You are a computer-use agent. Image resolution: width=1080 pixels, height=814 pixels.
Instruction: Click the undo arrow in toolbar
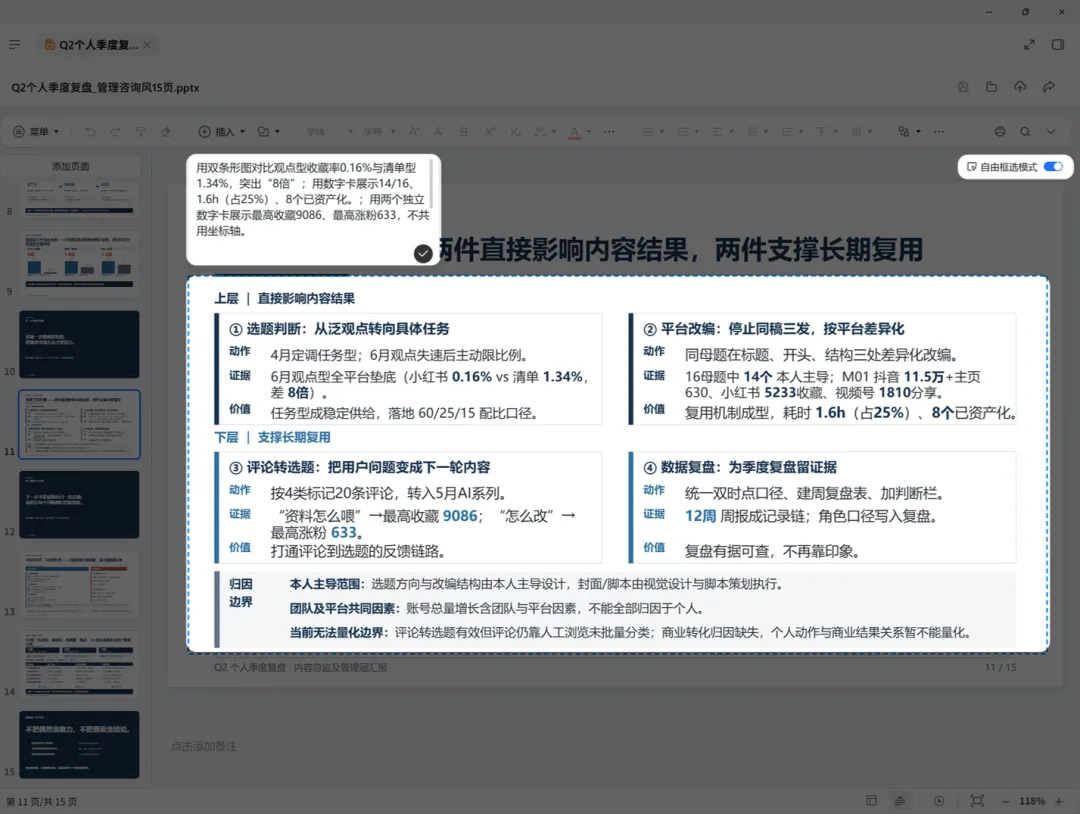tap(90, 132)
